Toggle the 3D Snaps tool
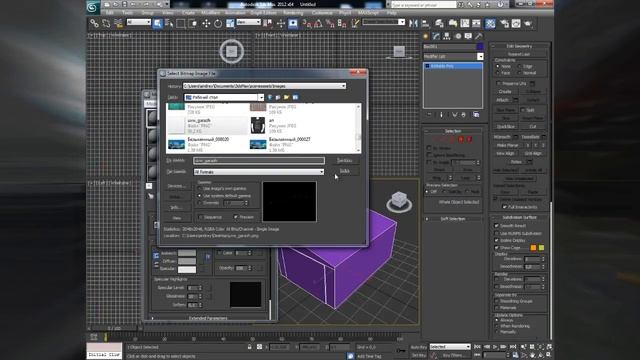The image size is (640, 360). (x=306, y=23)
